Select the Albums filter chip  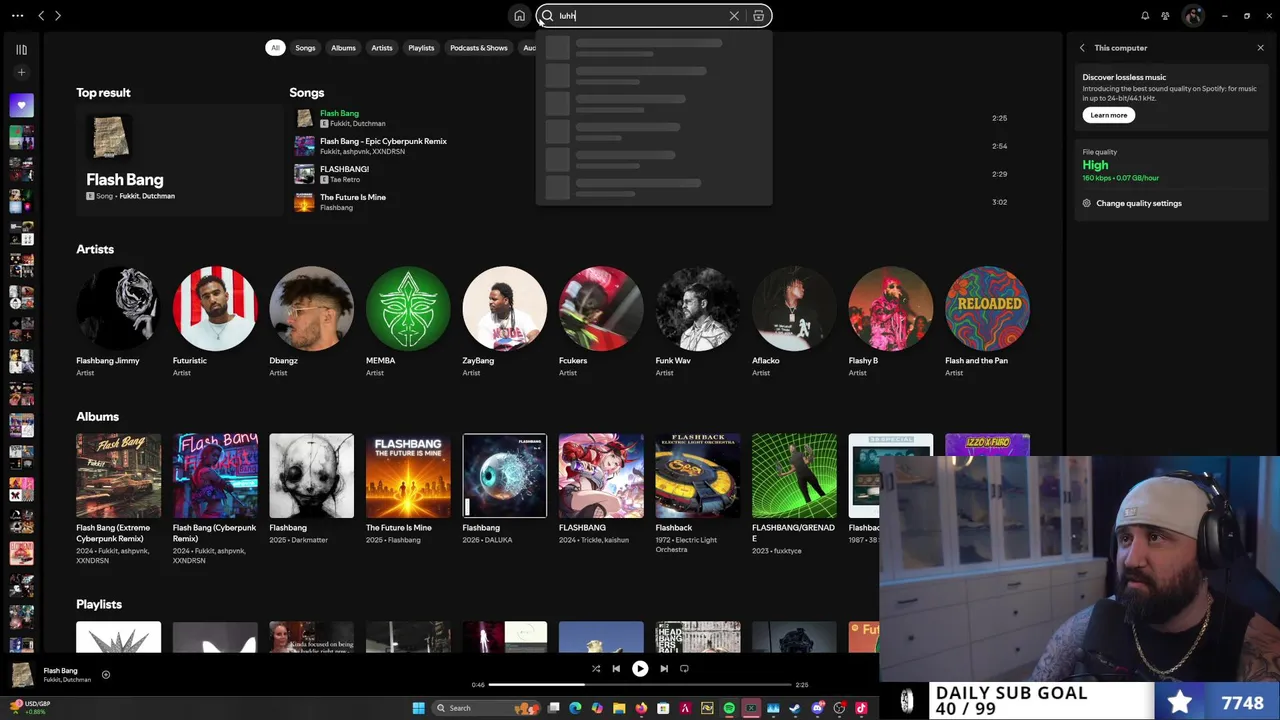point(343,48)
